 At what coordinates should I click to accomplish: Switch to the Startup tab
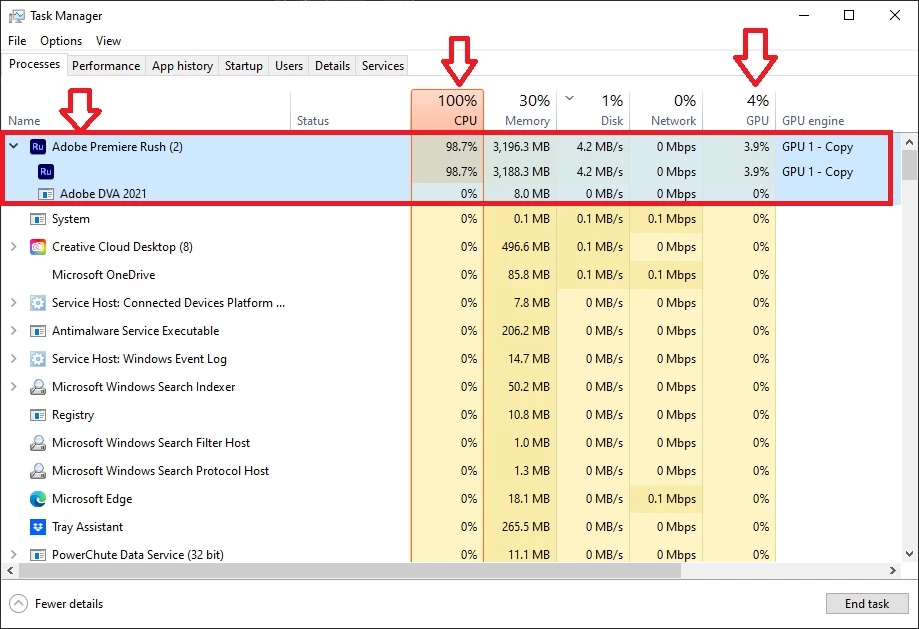(244, 66)
